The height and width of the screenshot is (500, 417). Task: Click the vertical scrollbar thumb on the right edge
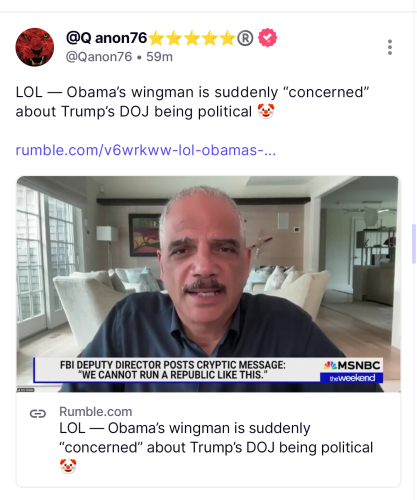click(x=414, y=244)
